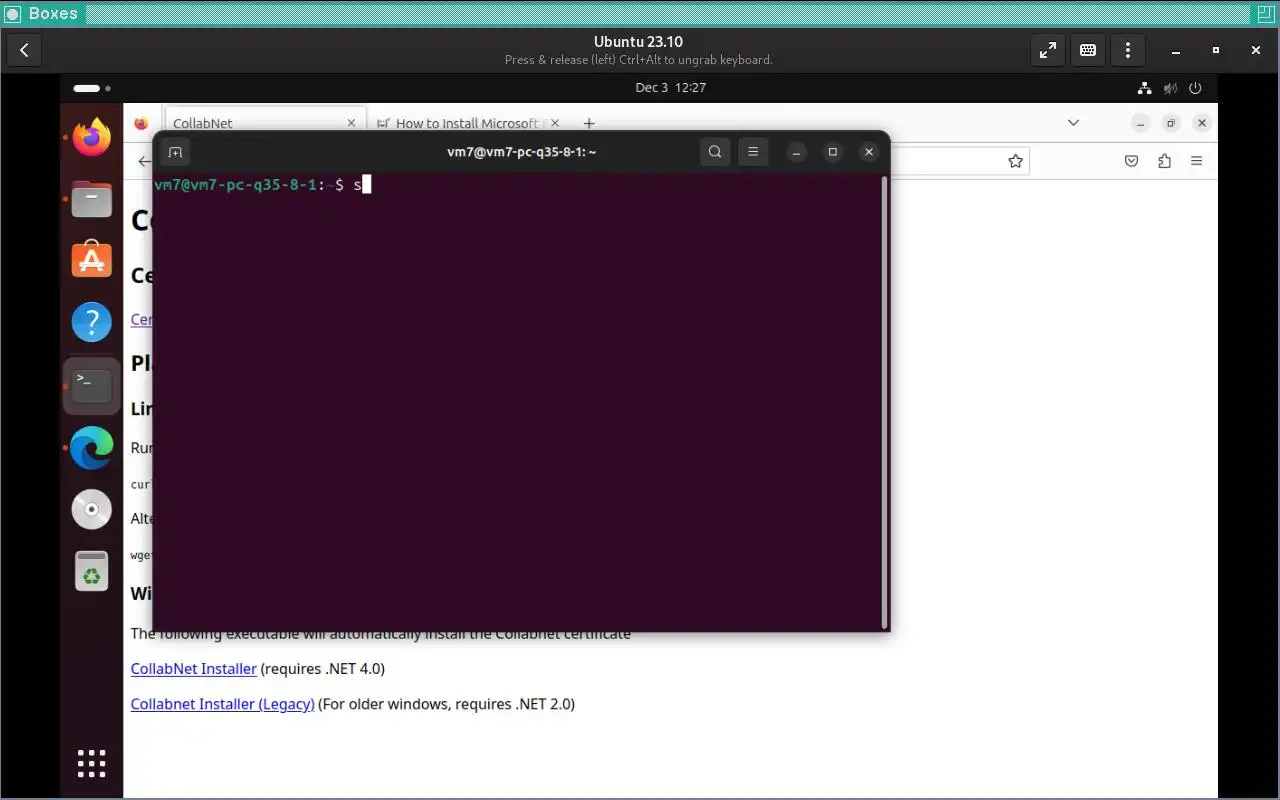
Task: Expand Firefox list all tabs dropdown
Action: [x=1073, y=123]
